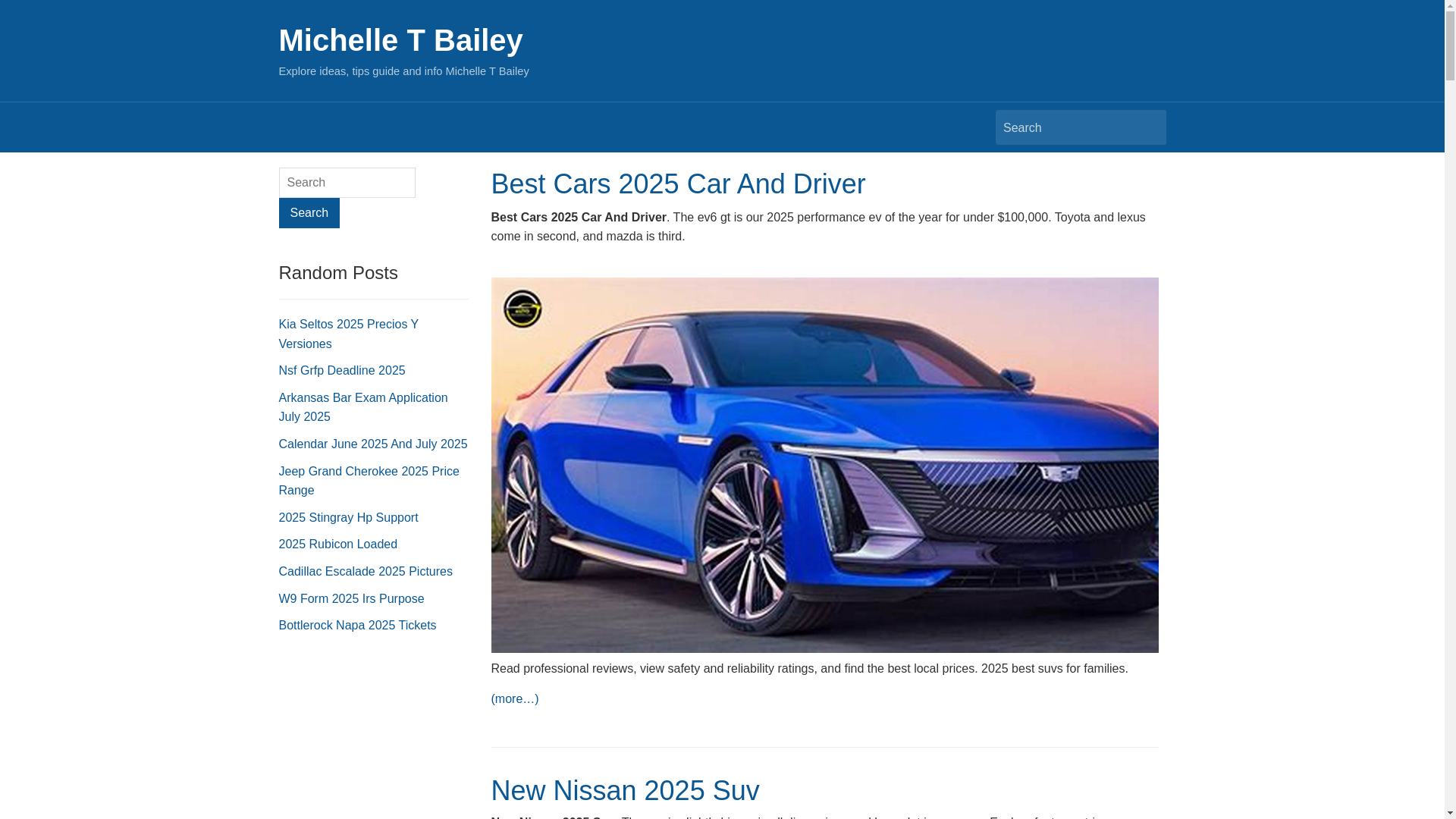Follow the (more…) link under first post
Image resolution: width=1456 pixels, height=819 pixels.
point(515,699)
